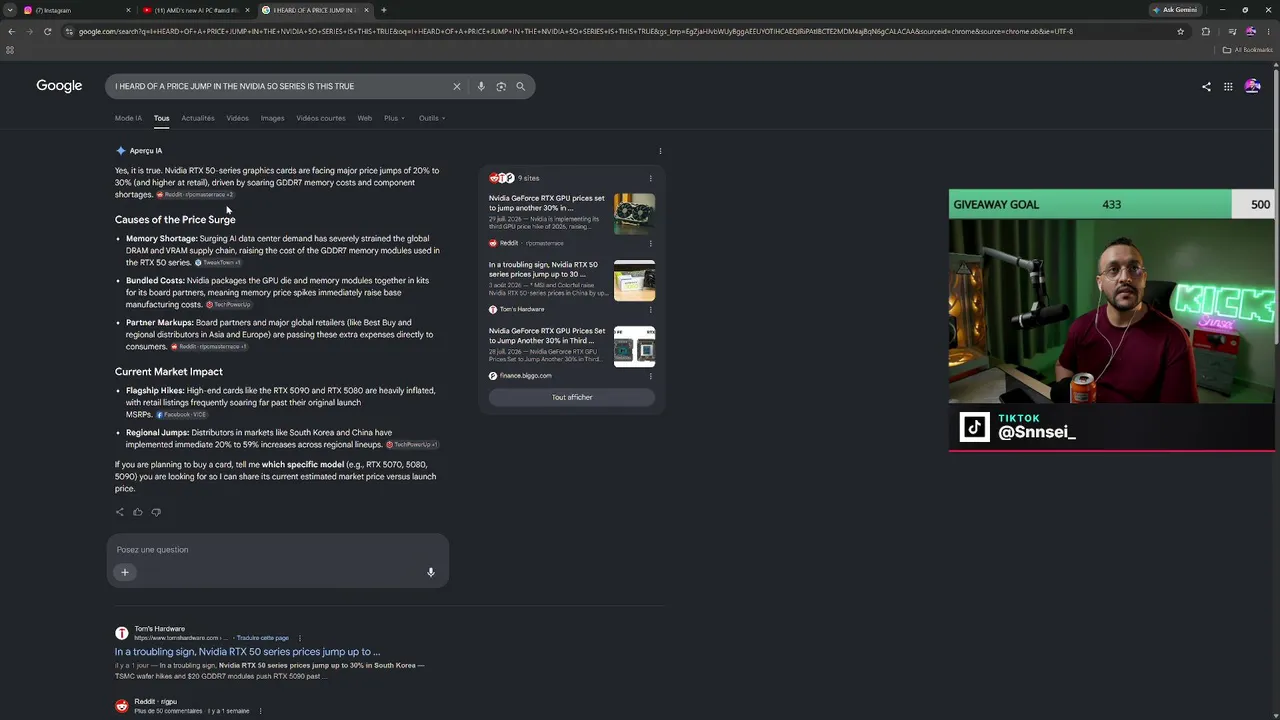
Task: Dislike the AI overview with thumbs down
Action: [x=156, y=512]
